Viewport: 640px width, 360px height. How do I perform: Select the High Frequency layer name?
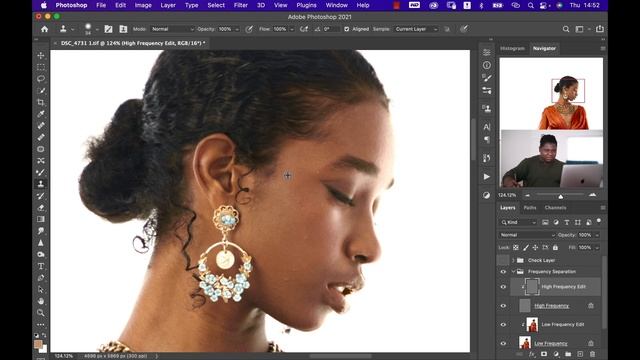coord(551,306)
